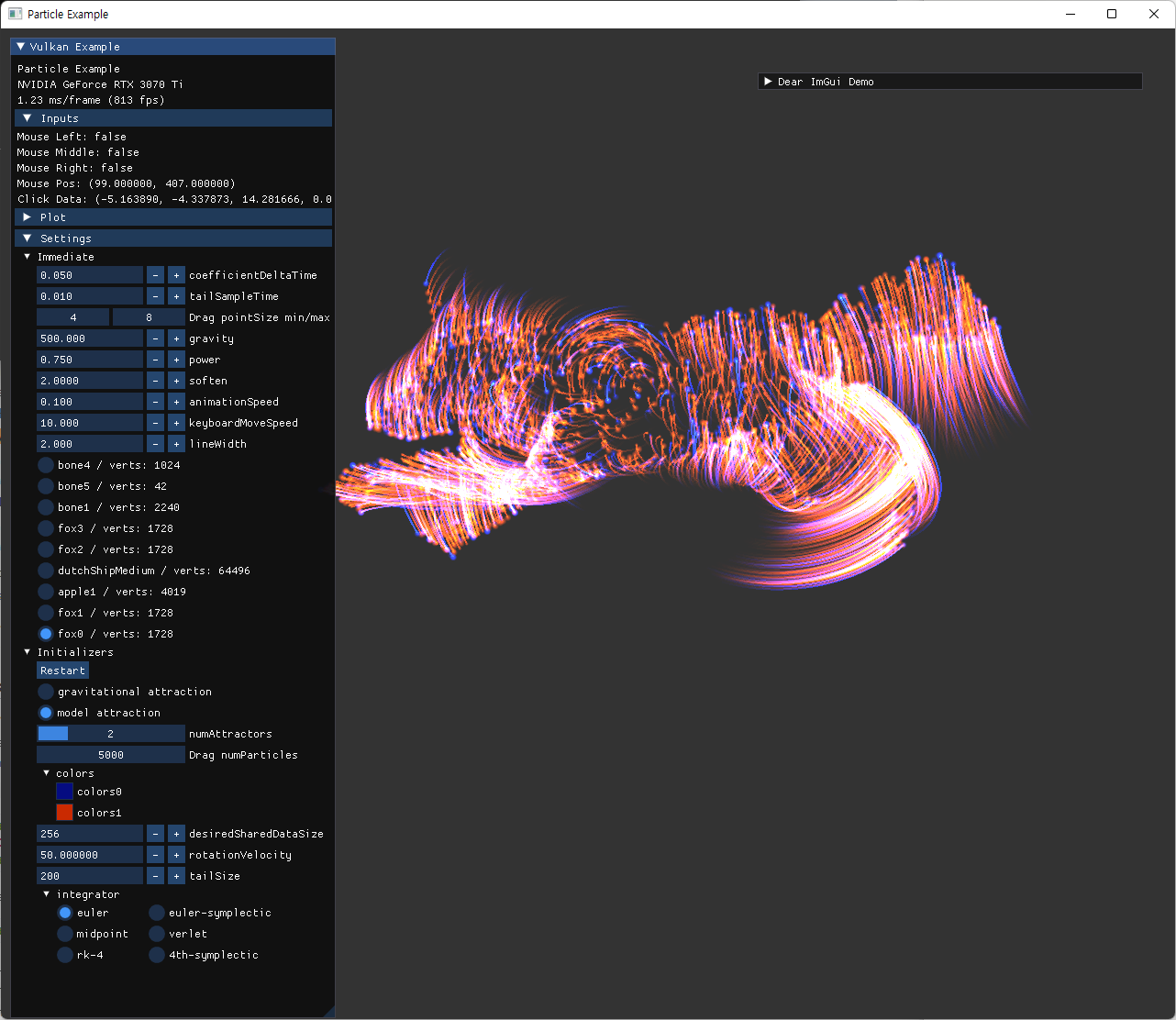Increase rotationVelocity with plus button

click(x=176, y=855)
